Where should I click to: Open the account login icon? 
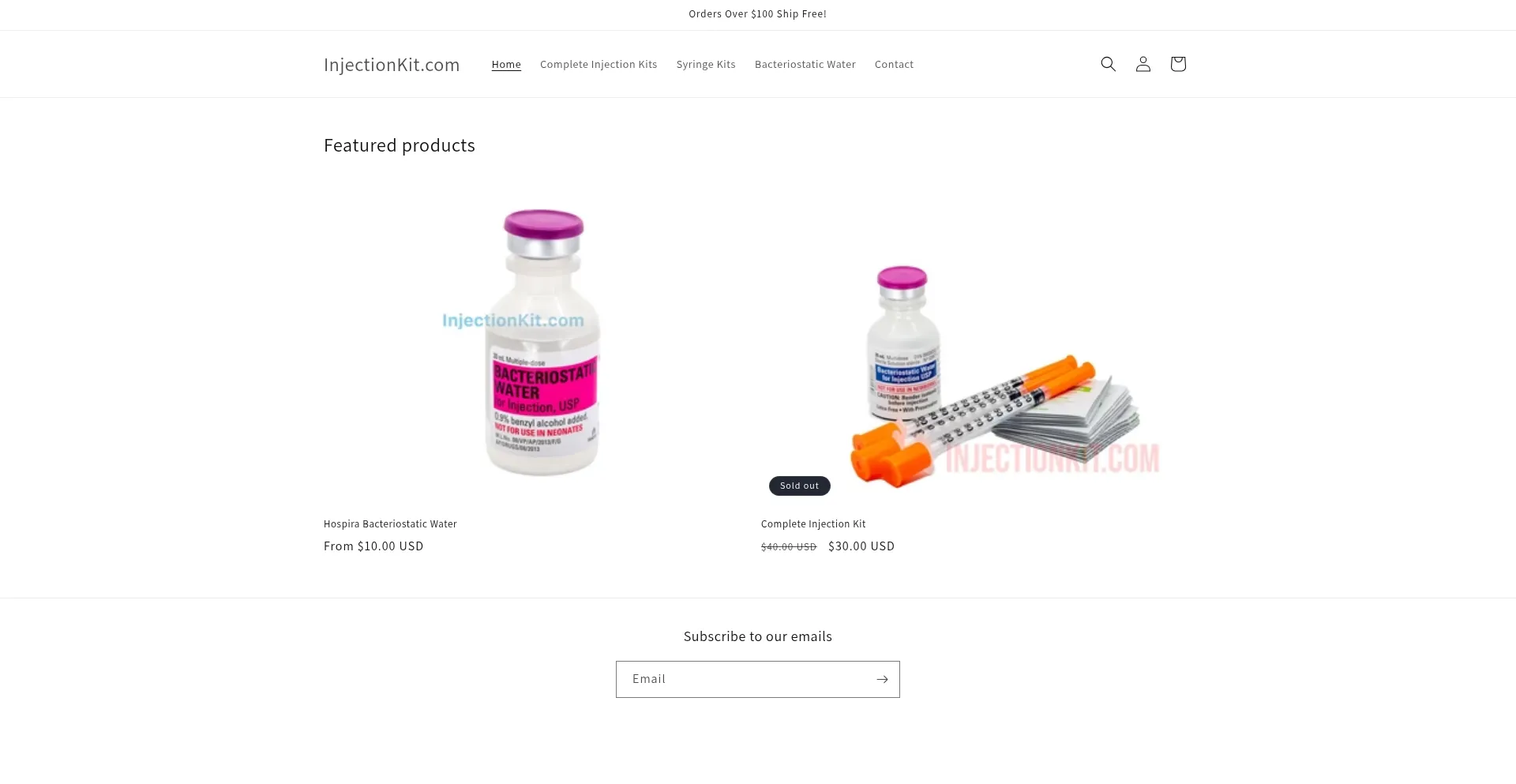tap(1143, 64)
